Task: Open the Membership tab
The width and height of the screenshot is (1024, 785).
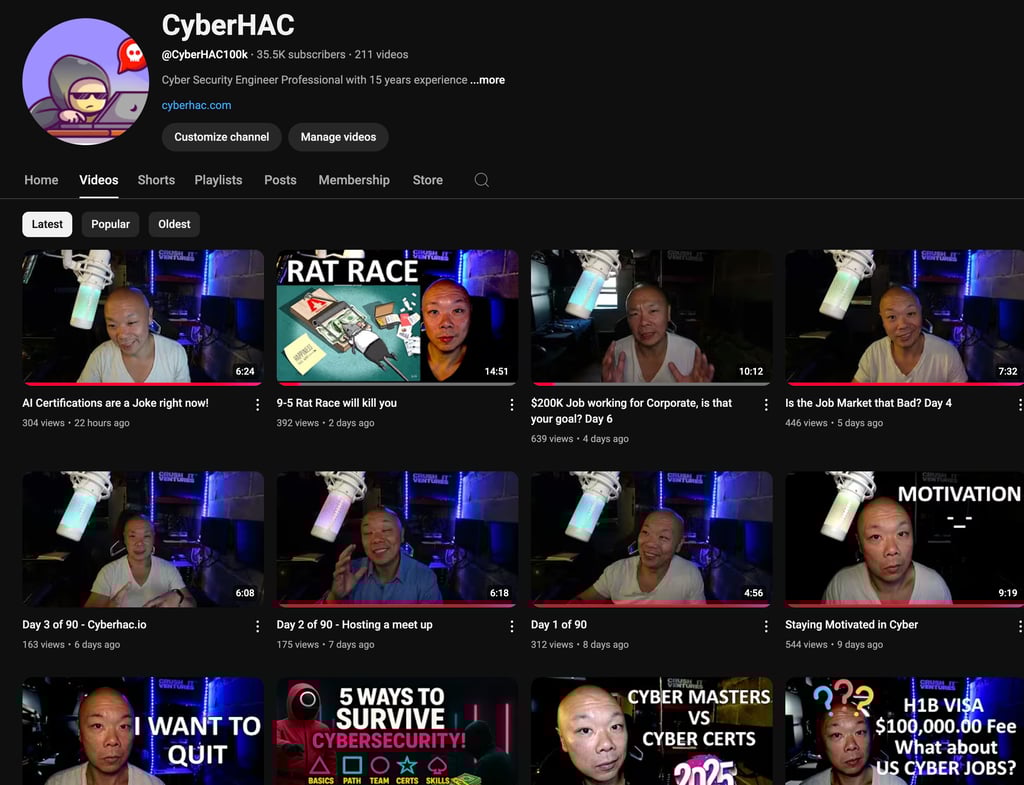Action: coord(354,180)
